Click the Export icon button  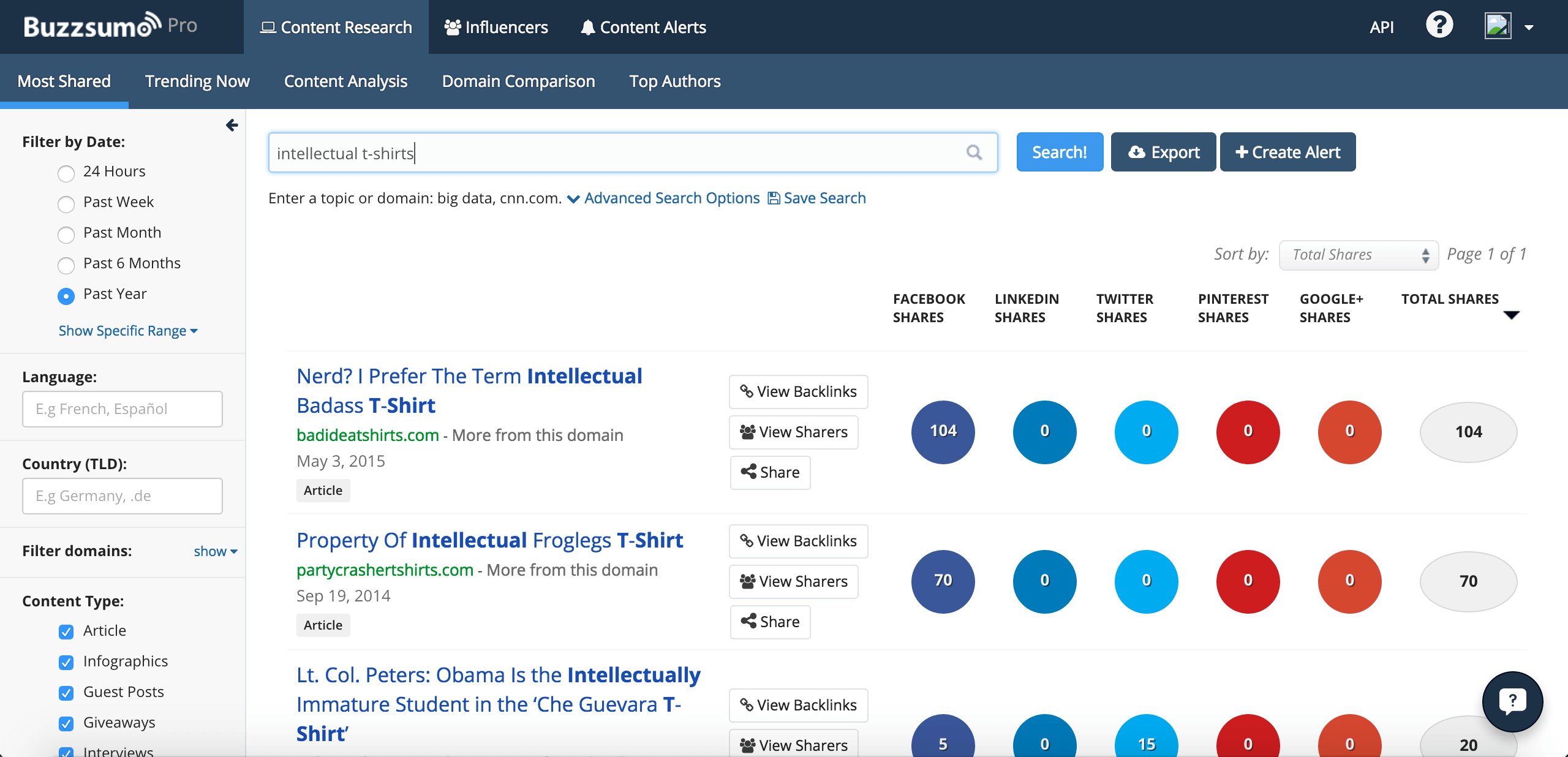click(1163, 152)
